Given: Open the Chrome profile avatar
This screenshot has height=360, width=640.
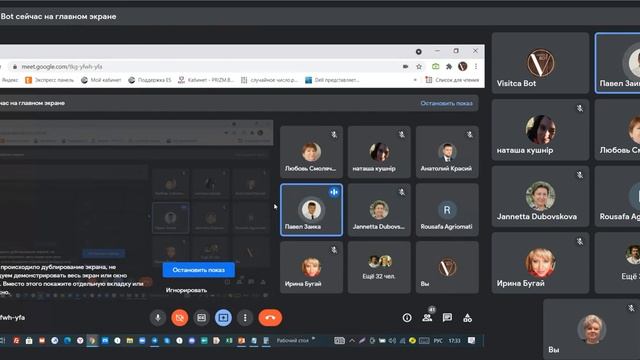Looking at the screenshot, I should coord(462,66).
